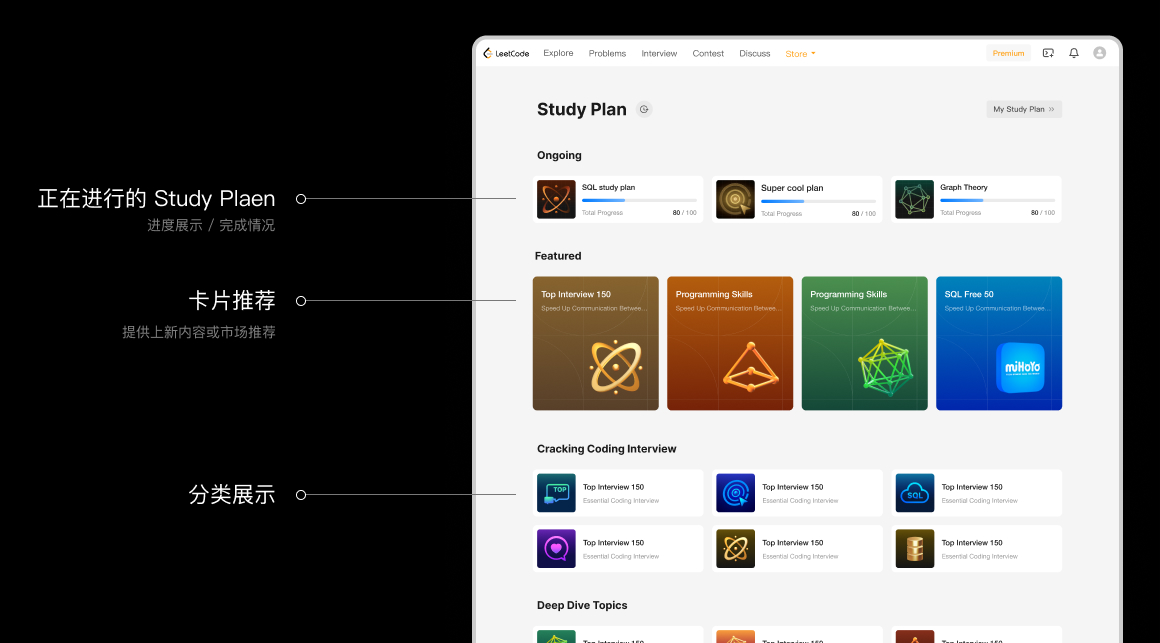Viewport: 1160px width, 643px height.
Task: Select the SQL Free 50 featured card
Action: coord(999,343)
